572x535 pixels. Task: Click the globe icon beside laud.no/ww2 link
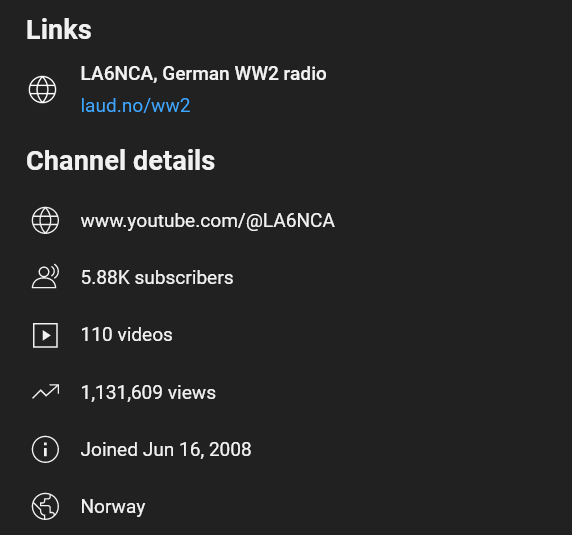(x=42, y=89)
